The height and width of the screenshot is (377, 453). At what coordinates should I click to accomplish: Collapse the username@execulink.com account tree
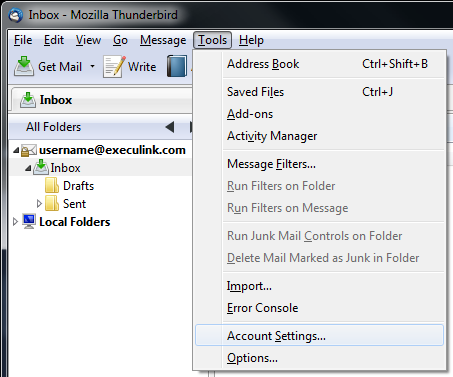pyautogui.click(x=16, y=151)
